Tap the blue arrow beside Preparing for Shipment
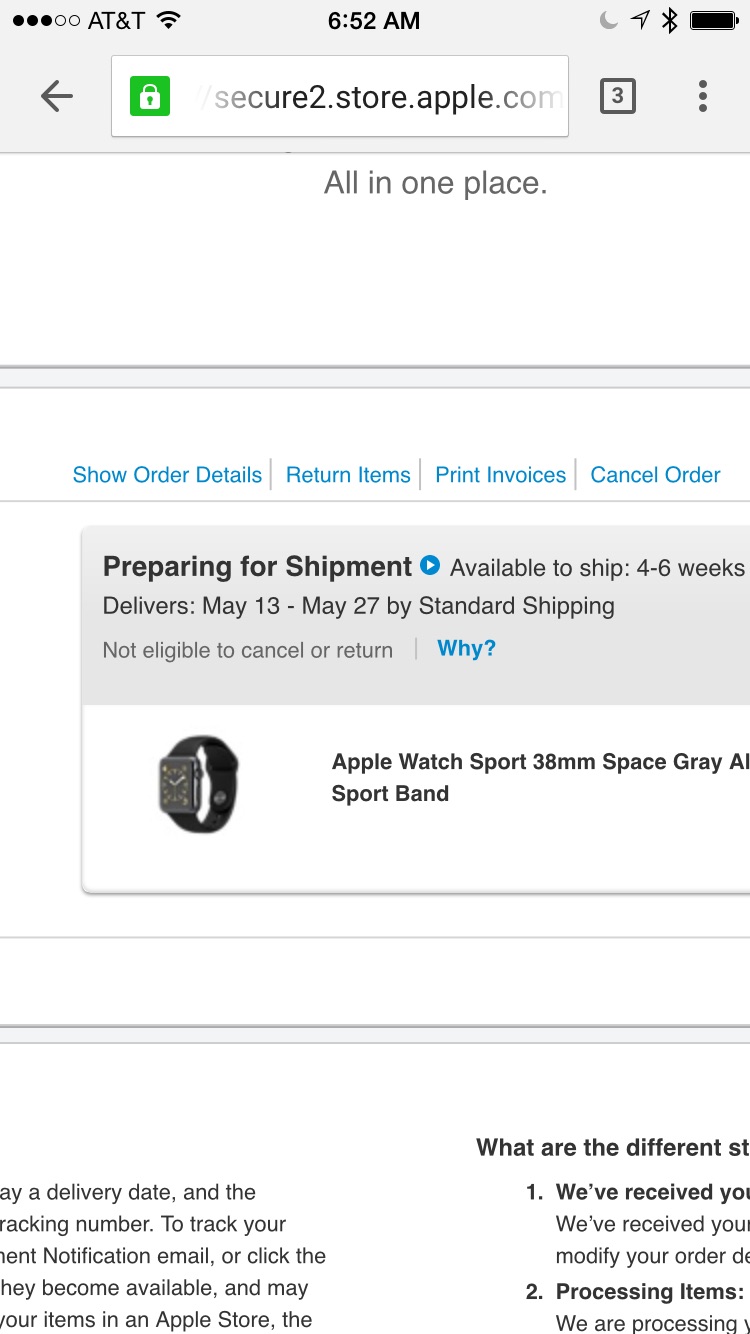Image resolution: width=750 pixels, height=1334 pixels. [430, 565]
